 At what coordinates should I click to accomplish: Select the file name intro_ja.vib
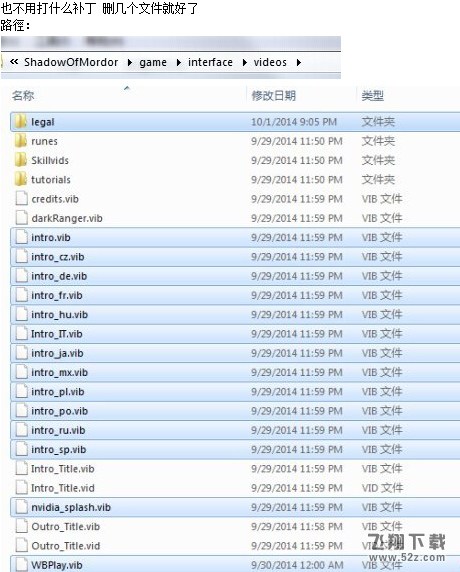point(57,353)
